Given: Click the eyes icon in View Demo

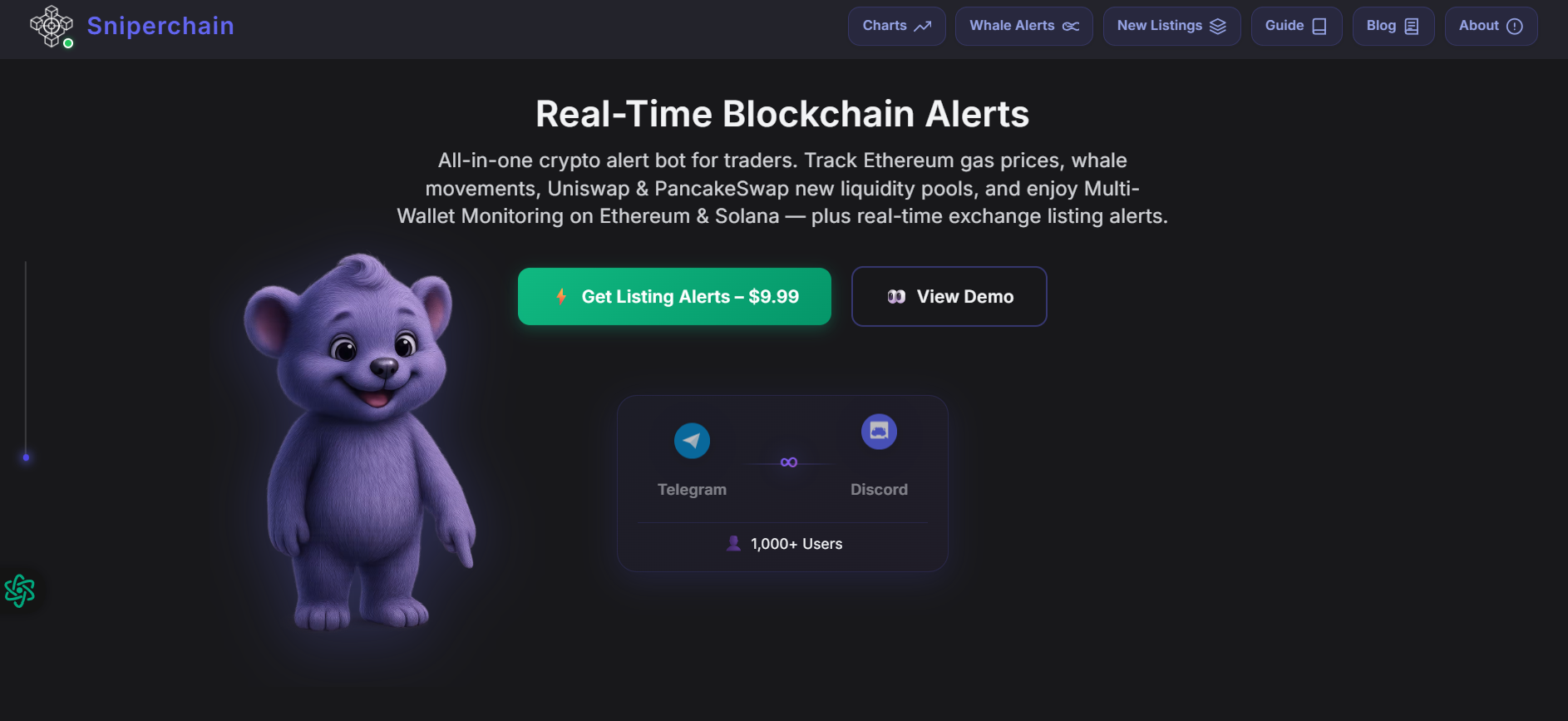Looking at the screenshot, I should coord(895,296).
